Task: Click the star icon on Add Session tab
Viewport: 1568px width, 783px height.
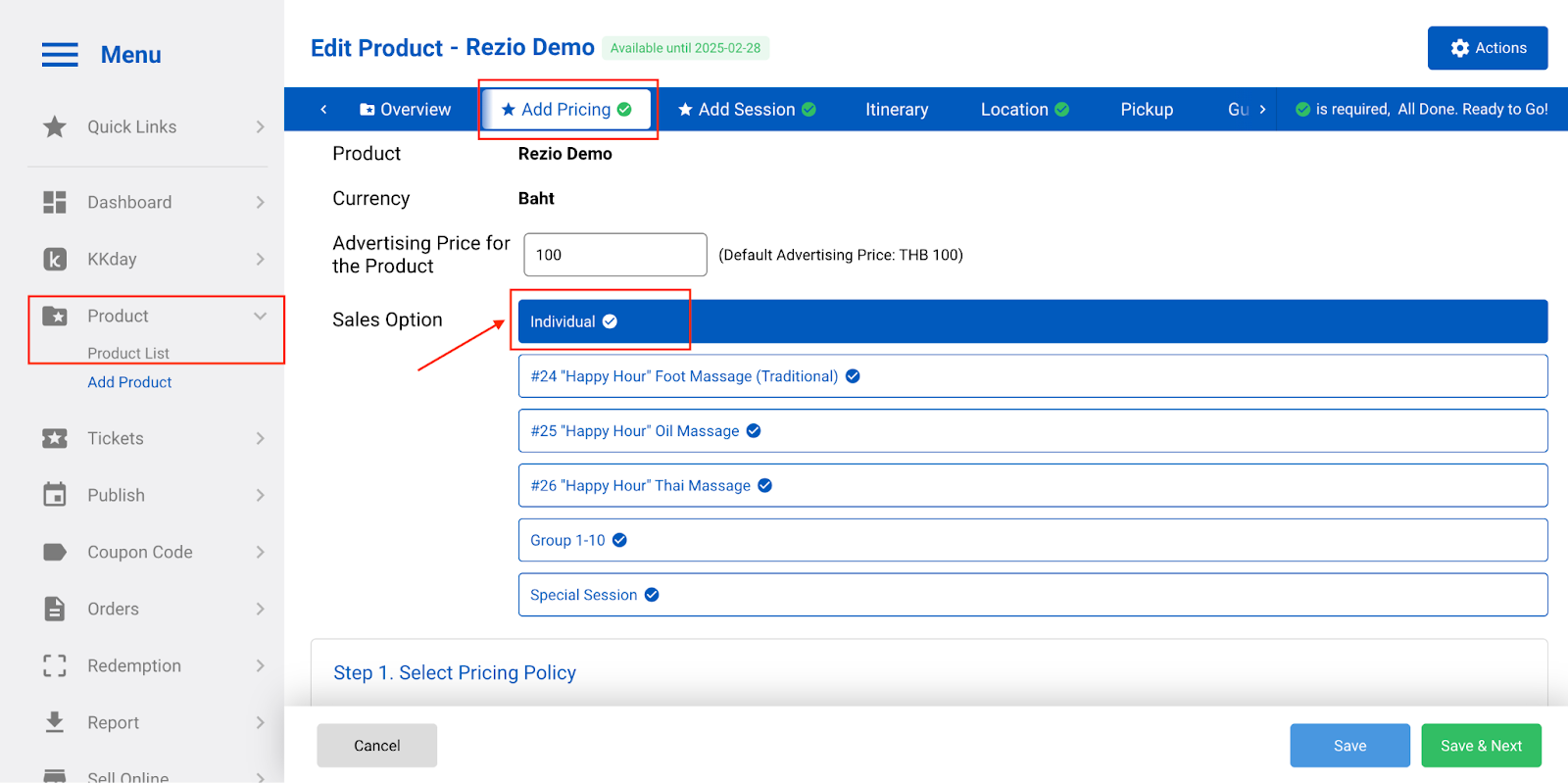Action: point(686,110)
